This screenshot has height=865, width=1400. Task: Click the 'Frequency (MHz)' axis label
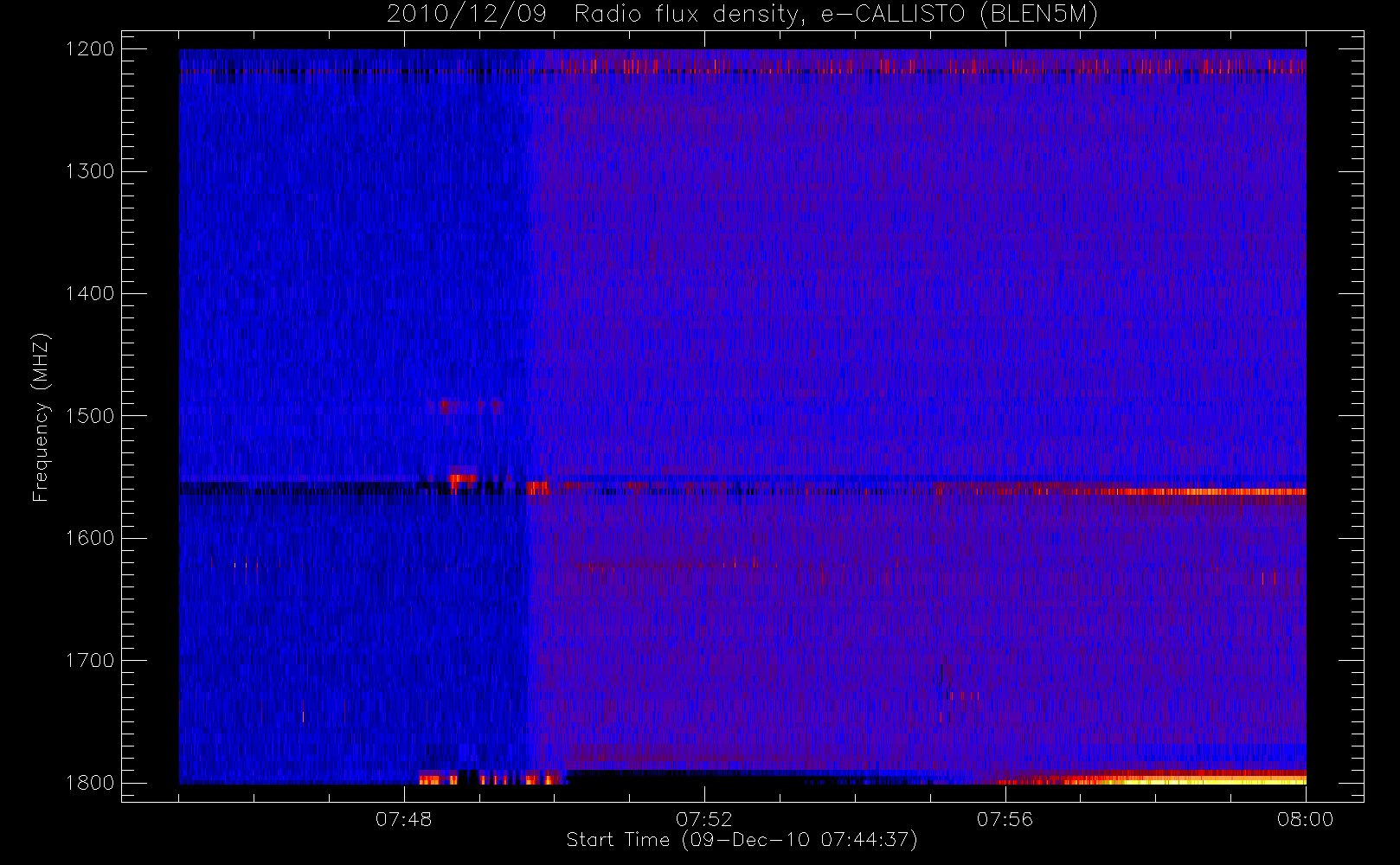(x=41, y=417)
